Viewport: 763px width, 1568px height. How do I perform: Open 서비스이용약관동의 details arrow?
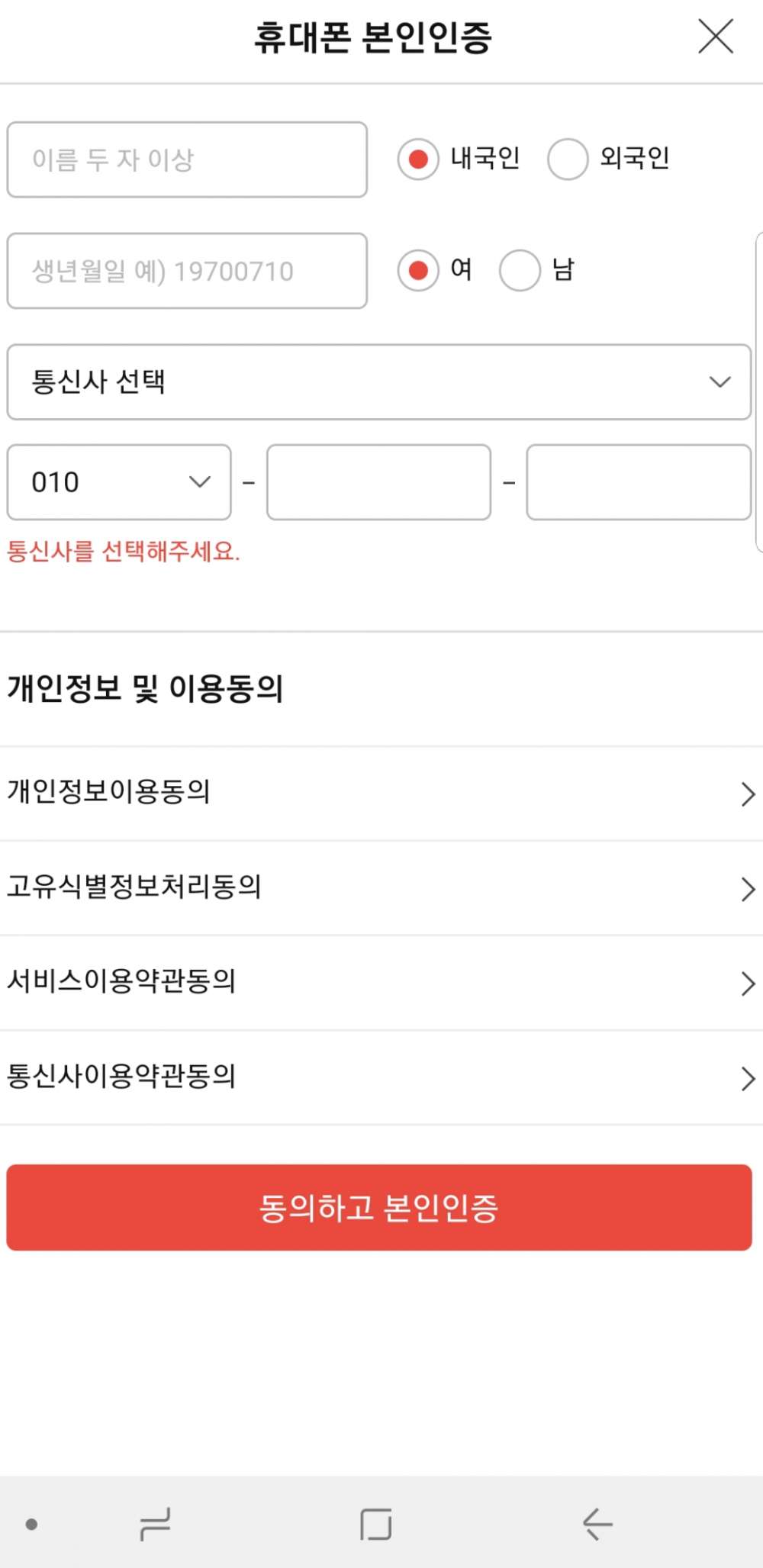(748, 983)
